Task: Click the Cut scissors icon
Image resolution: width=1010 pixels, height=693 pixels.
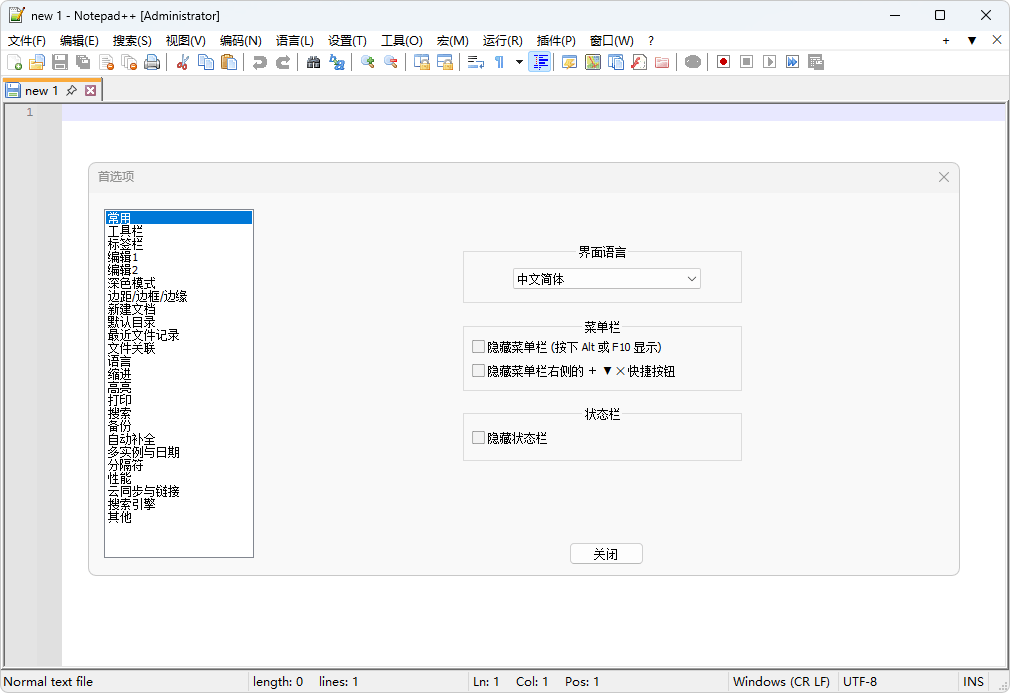Action: (x=182, y=62)
